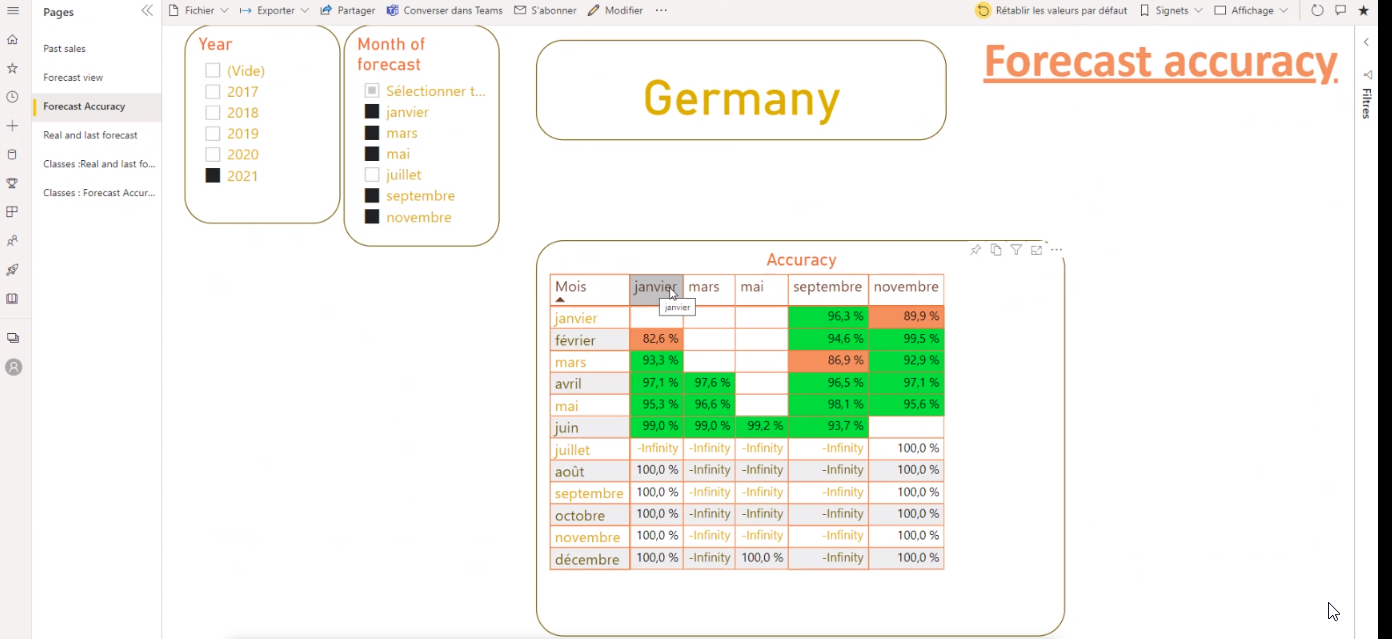Collapse the Pages pane with double chevron
The image size is (1392, 639).
pyautogui.click(x=147, y=11)
